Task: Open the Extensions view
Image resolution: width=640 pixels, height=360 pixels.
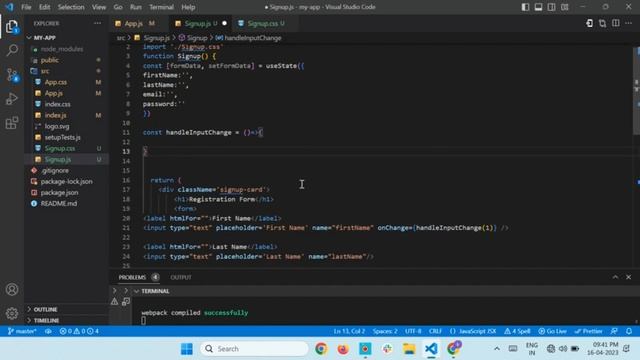Action: click(x=12, y=123)
